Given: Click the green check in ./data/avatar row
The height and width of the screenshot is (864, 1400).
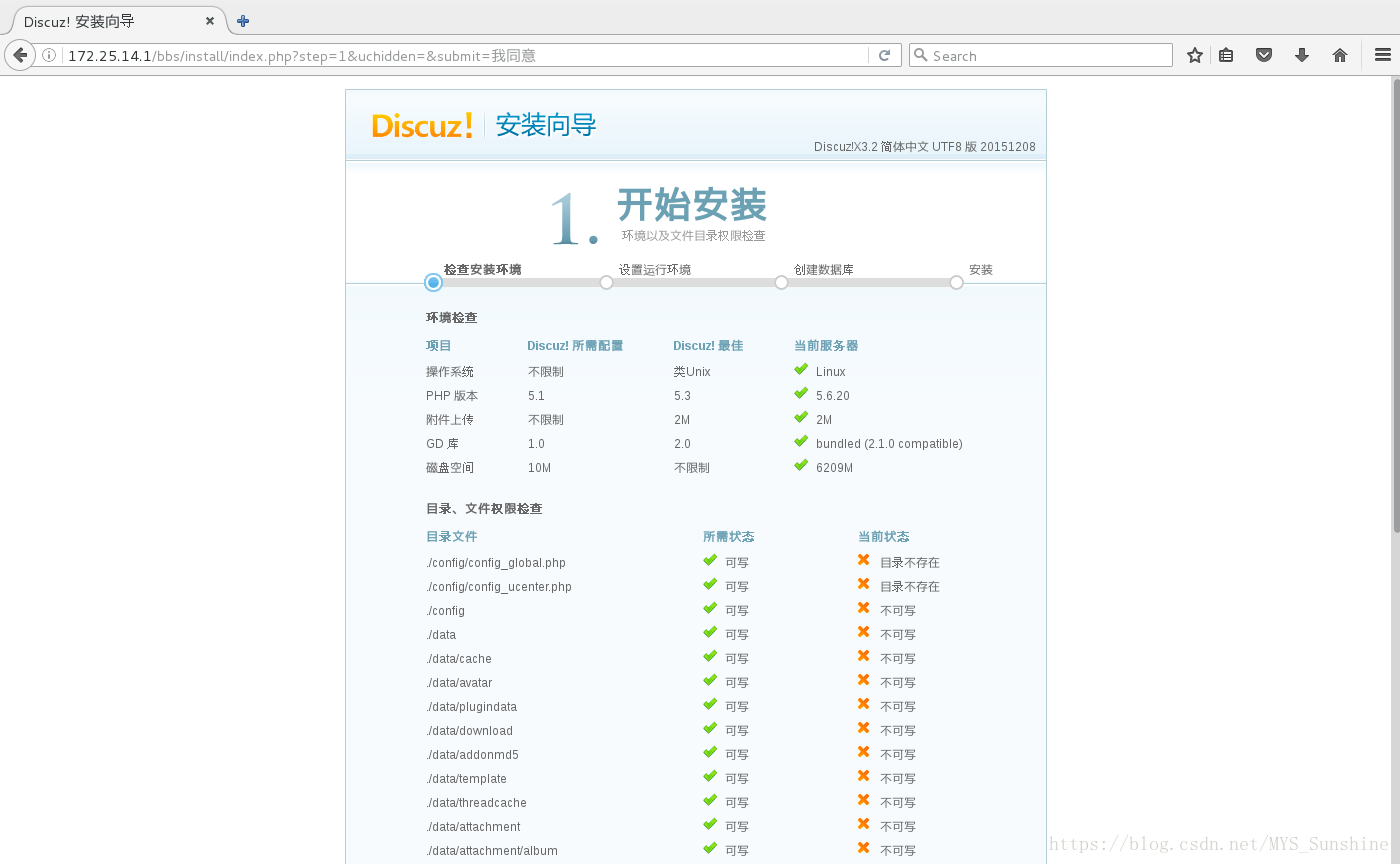Looking at the screenshot, I should click(x=710, y=680).
